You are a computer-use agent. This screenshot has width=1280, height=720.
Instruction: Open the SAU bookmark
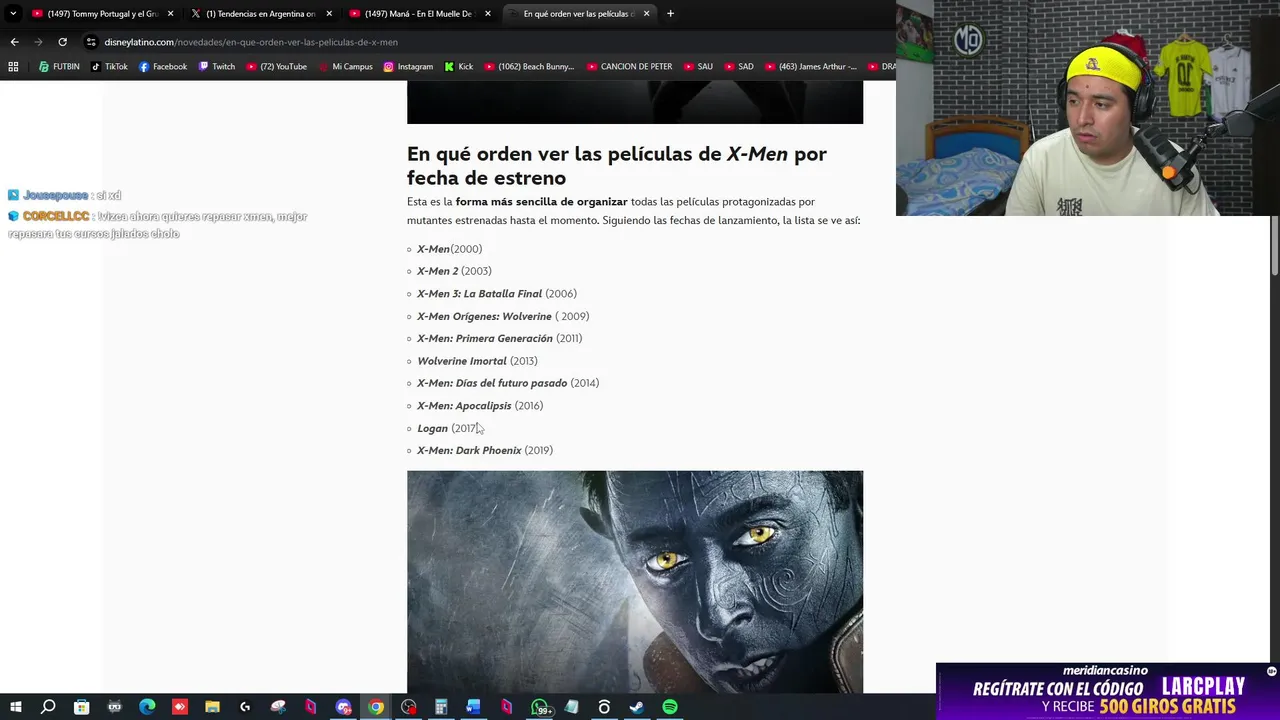click(x=698, y=67)
